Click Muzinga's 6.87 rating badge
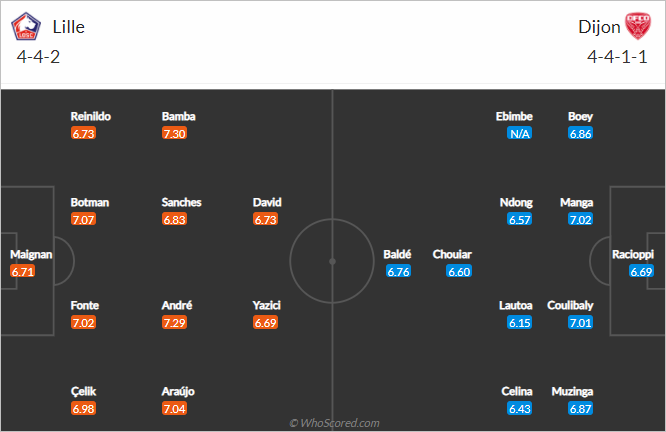The width and height of the screenshot is (666, 432). coord(580,409)
